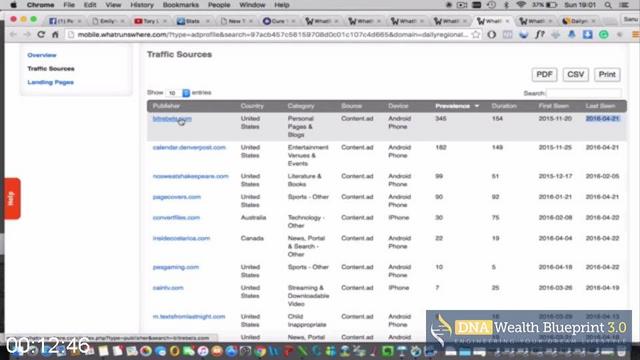Open the pagecovers.com publisher link

pyautogui.click(x=177, y=197)
